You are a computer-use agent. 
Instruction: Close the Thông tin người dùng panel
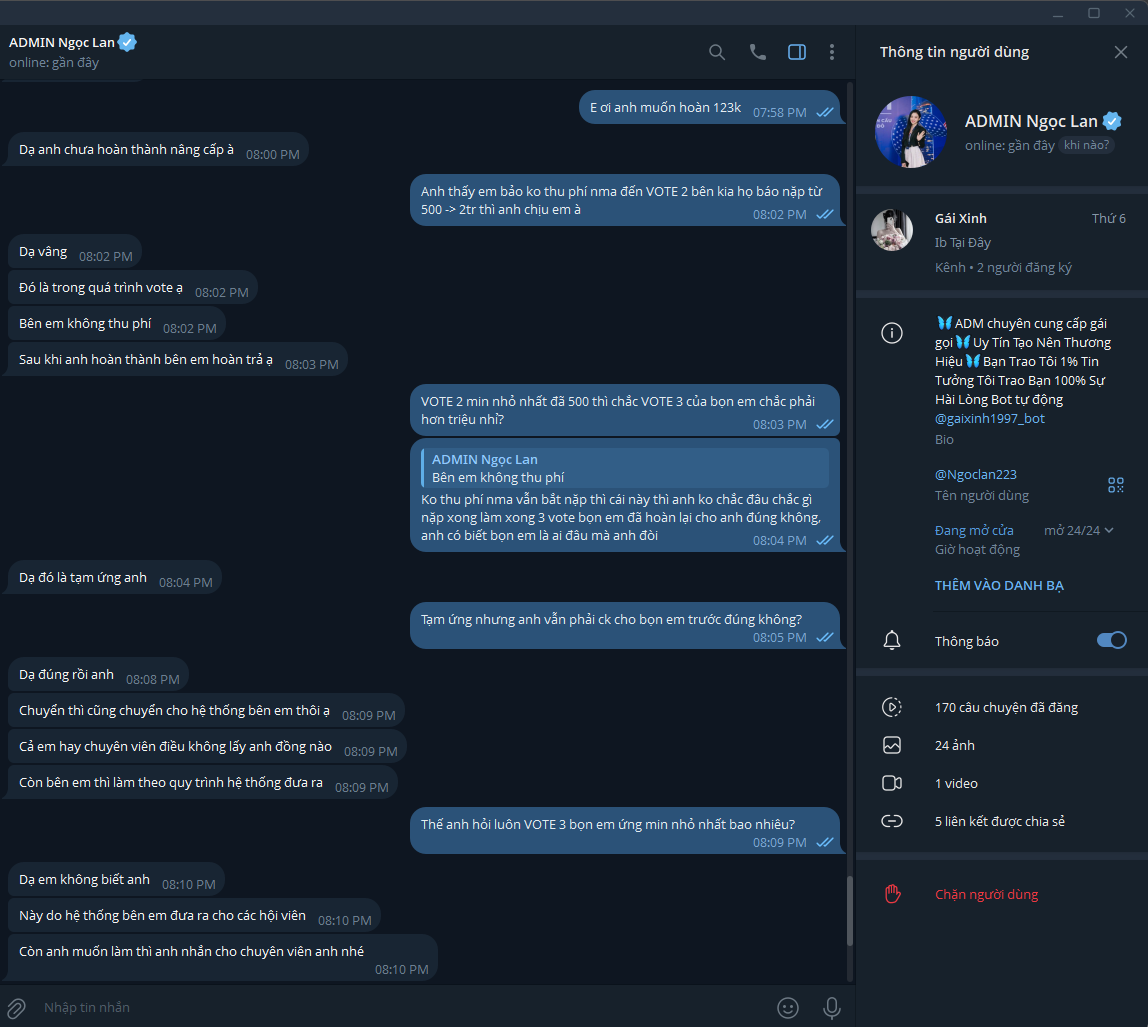[1120, 52]
